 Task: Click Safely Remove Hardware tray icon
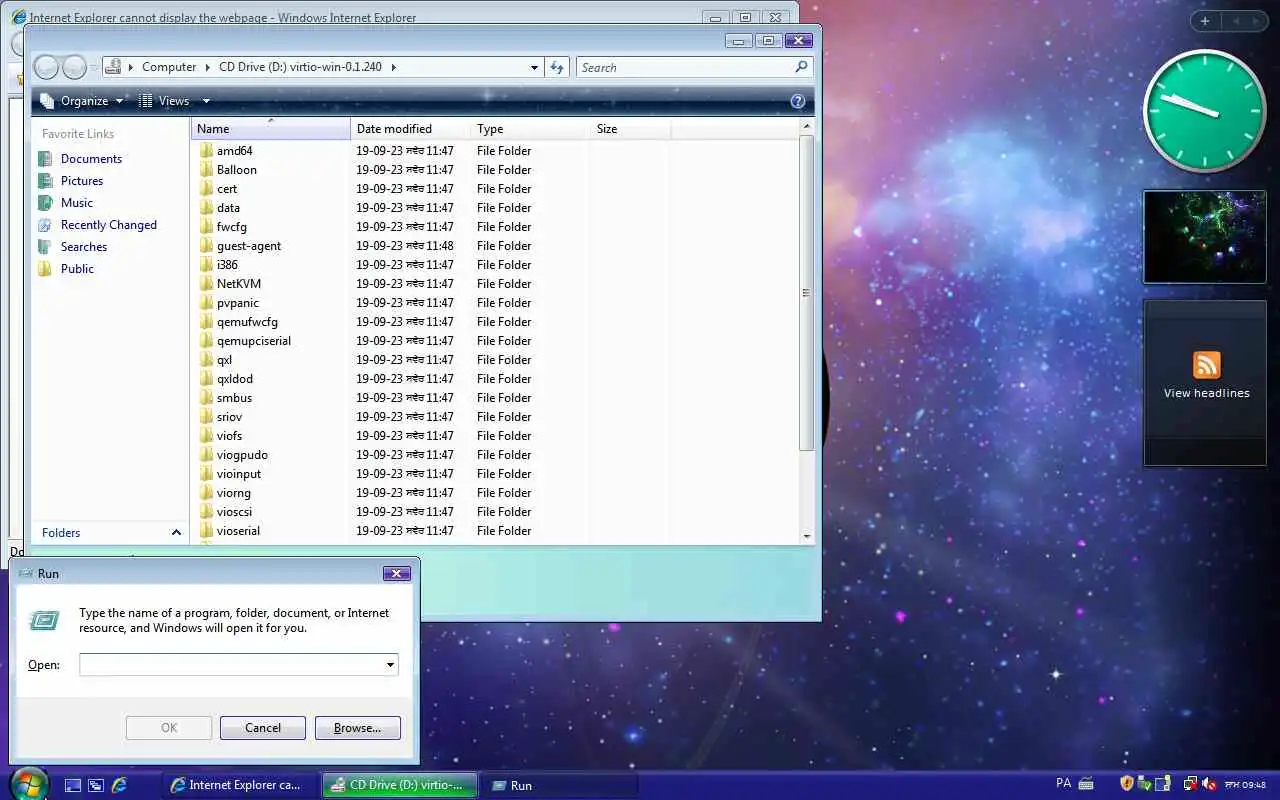click(1145, 784)
